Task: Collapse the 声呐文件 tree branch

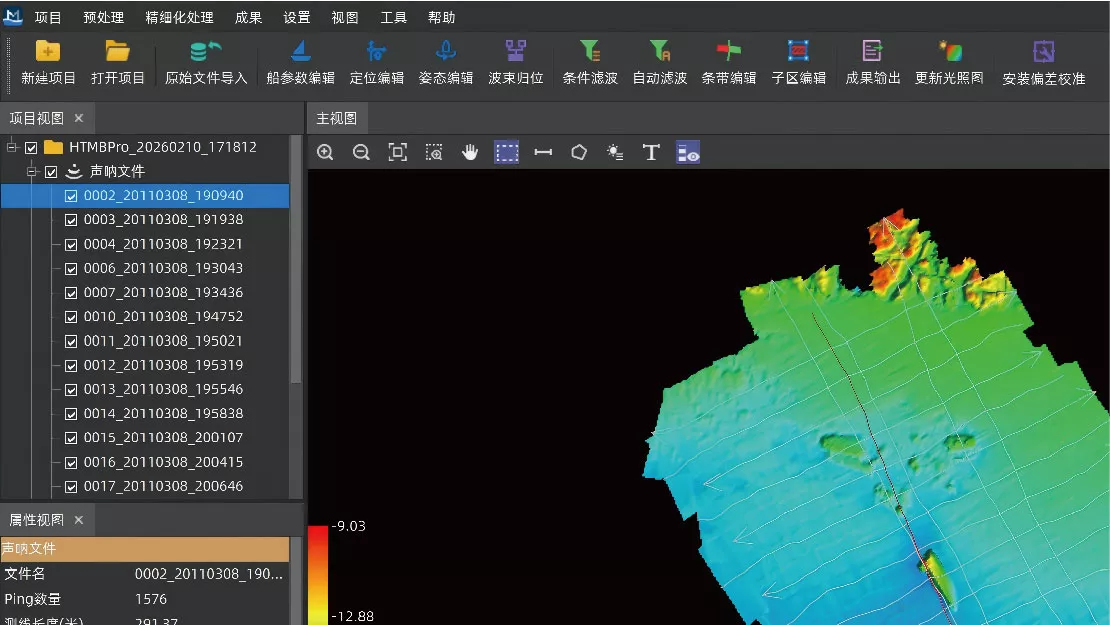Action: (31, 171)
